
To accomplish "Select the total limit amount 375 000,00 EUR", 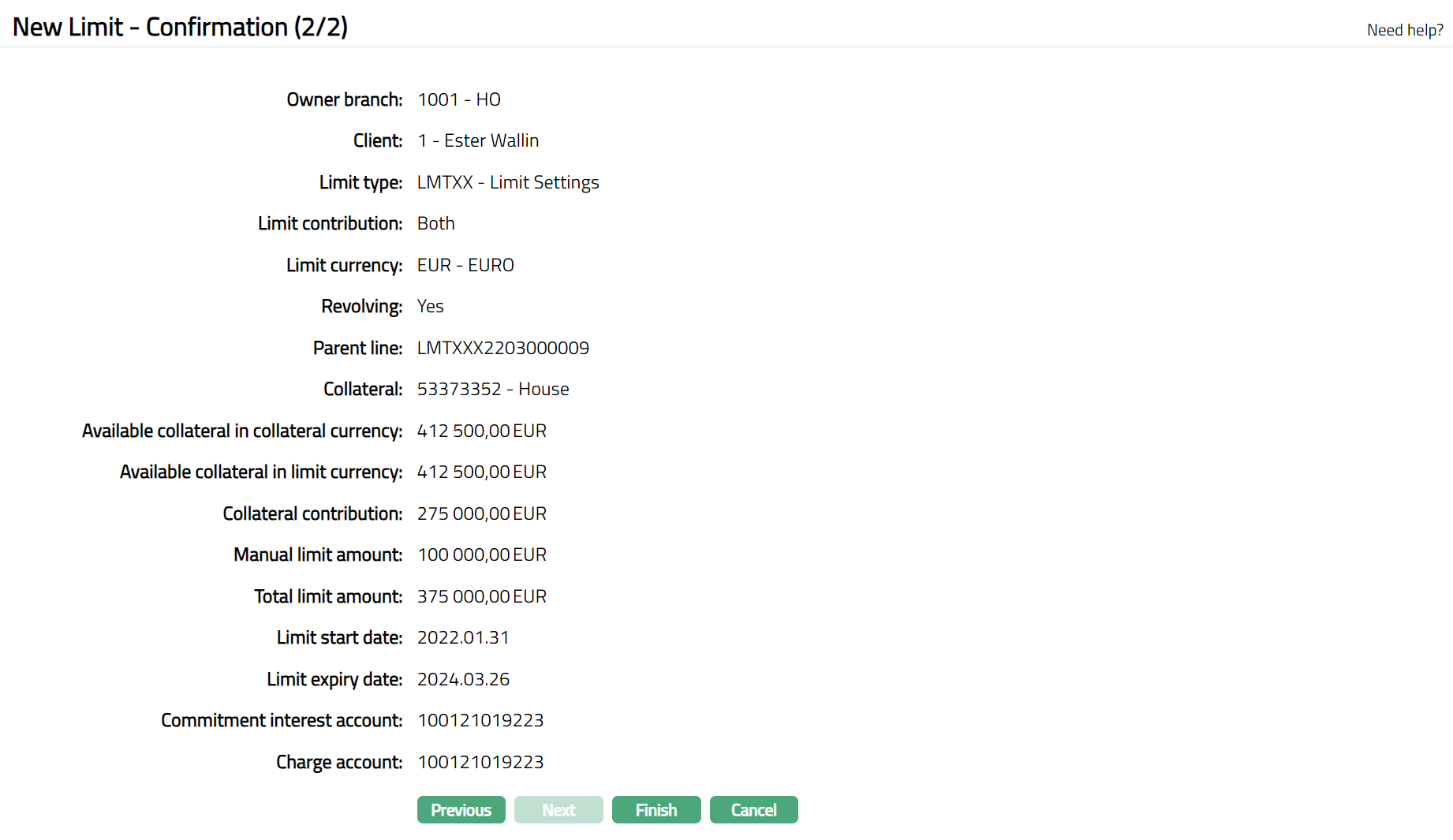I will (481, 596).
